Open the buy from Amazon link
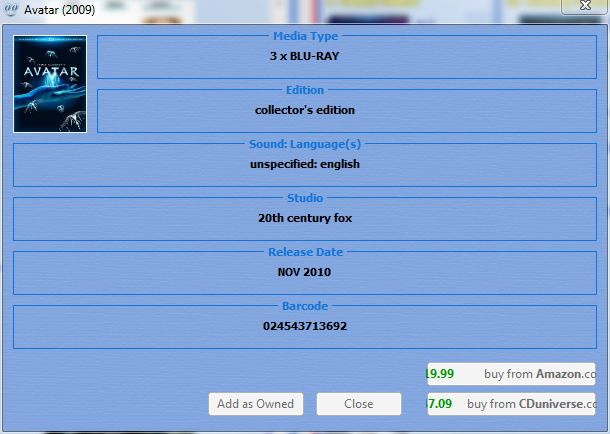 pyautogui.click(x=511, y=374)
